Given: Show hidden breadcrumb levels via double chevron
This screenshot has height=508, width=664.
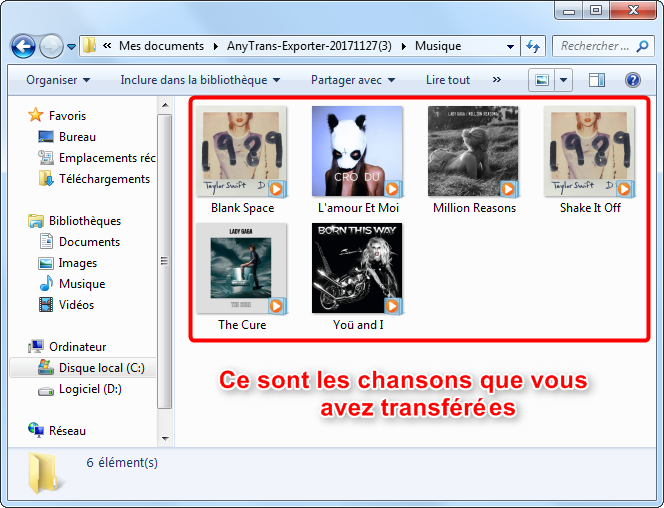Looking at the screenshot, I should click(x=107, y=45).
